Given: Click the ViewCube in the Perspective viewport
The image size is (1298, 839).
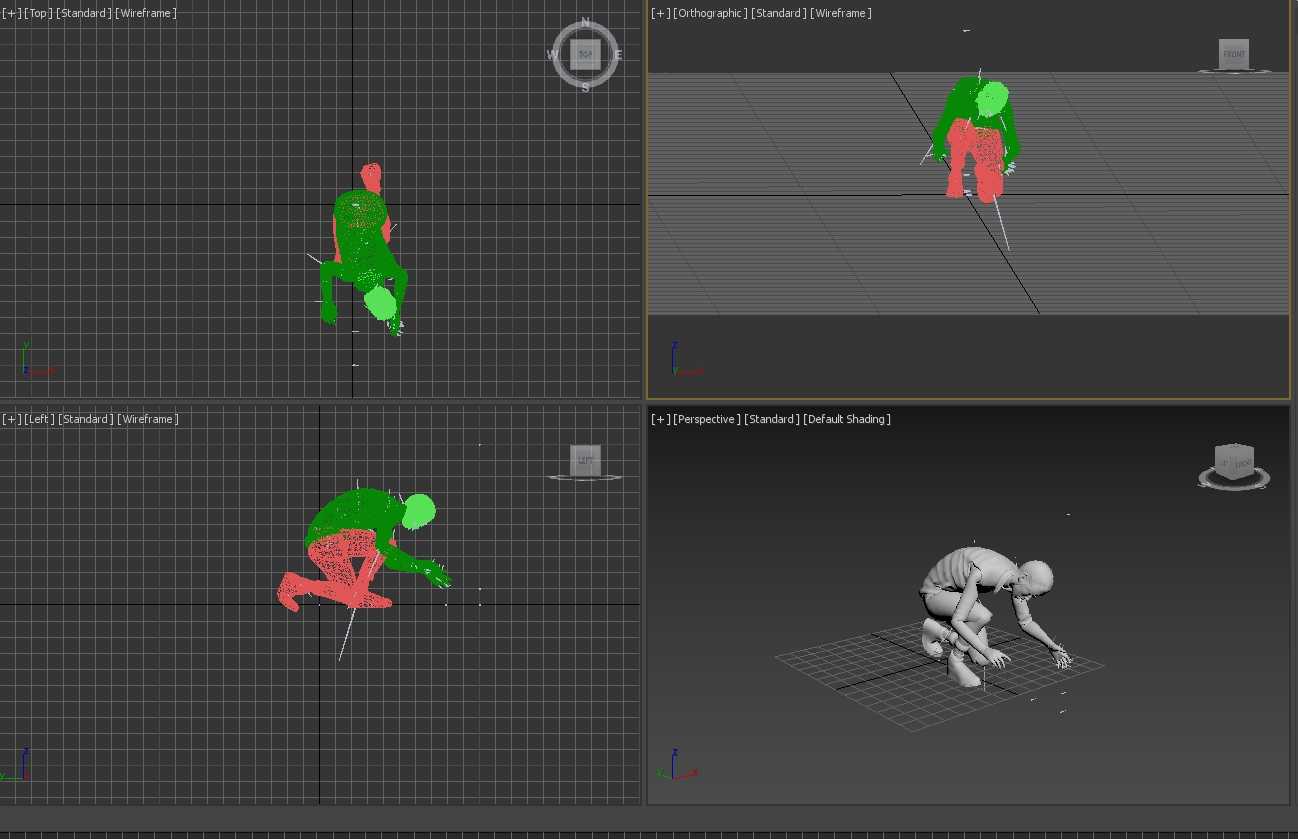Looking at the screenshot, I should click(x=1233, y=462).
